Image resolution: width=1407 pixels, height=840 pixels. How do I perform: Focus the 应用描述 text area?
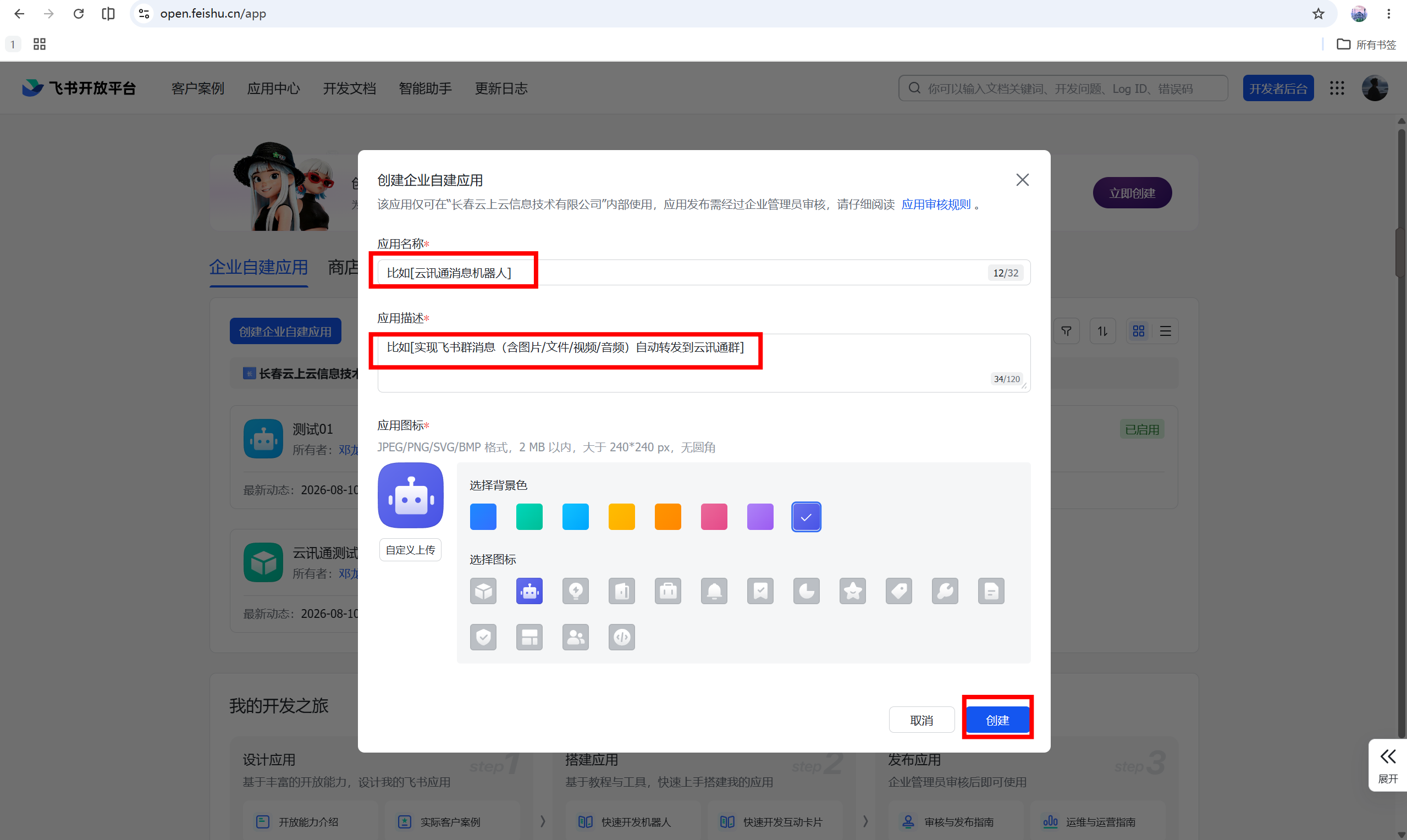[704, 363]
